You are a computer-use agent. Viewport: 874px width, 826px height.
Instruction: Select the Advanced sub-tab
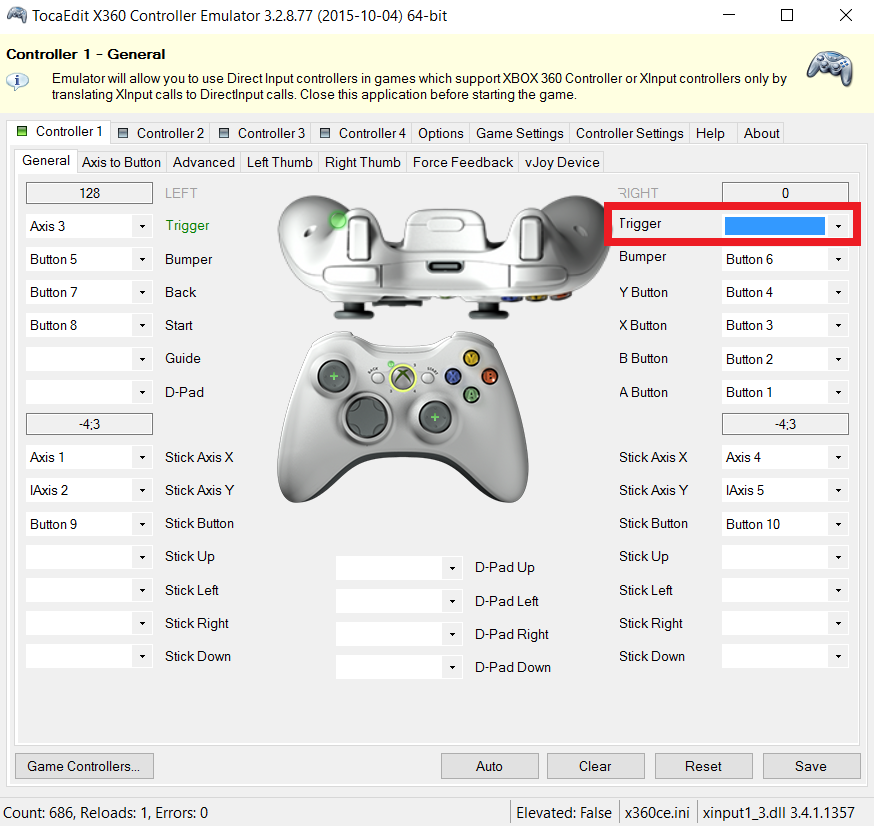pyautogui.click(x=203, y=162)
